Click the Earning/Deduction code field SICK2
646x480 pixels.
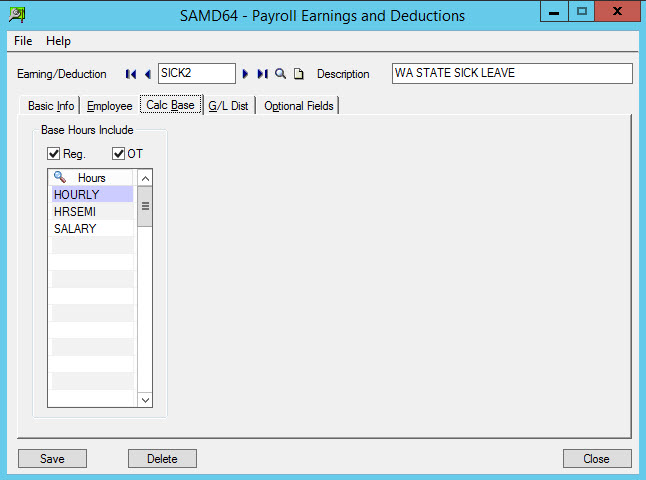coord(197,73)
